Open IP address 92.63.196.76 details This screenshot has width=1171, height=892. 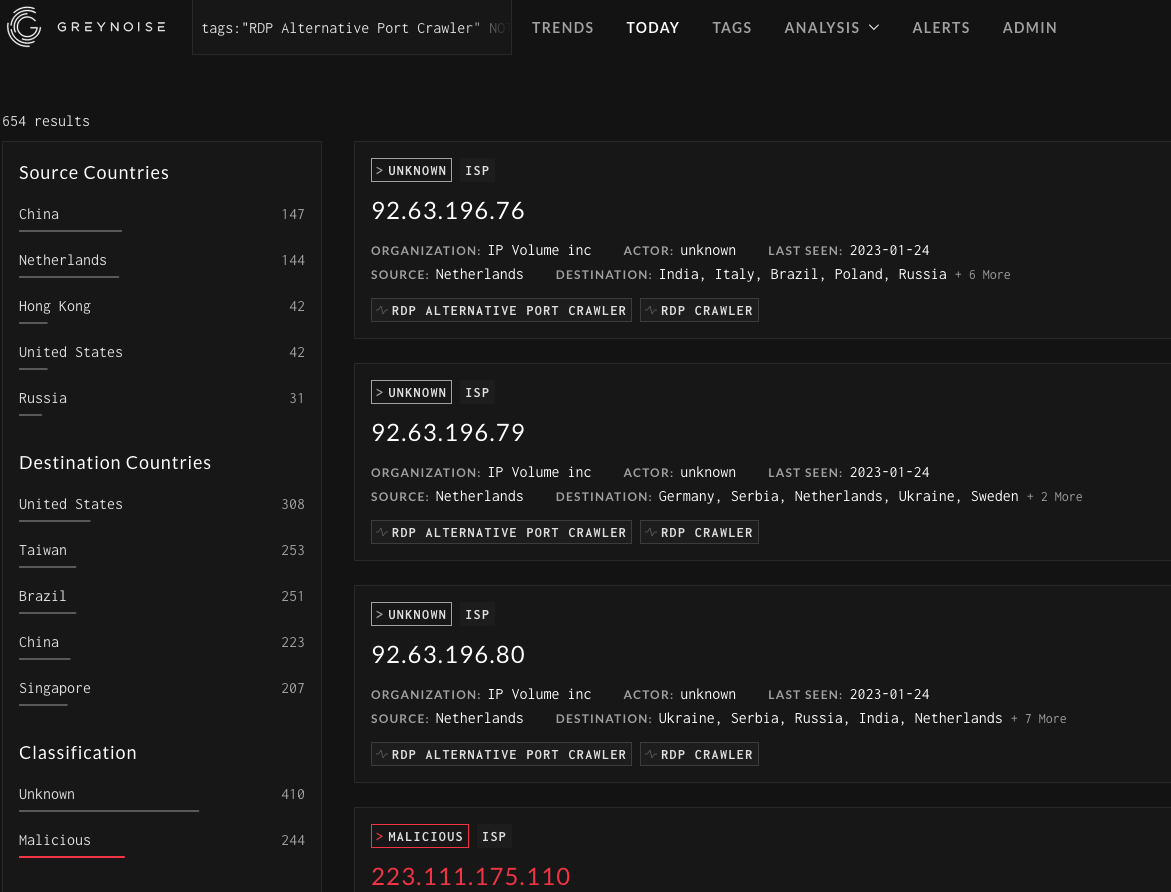pos(448,211)
